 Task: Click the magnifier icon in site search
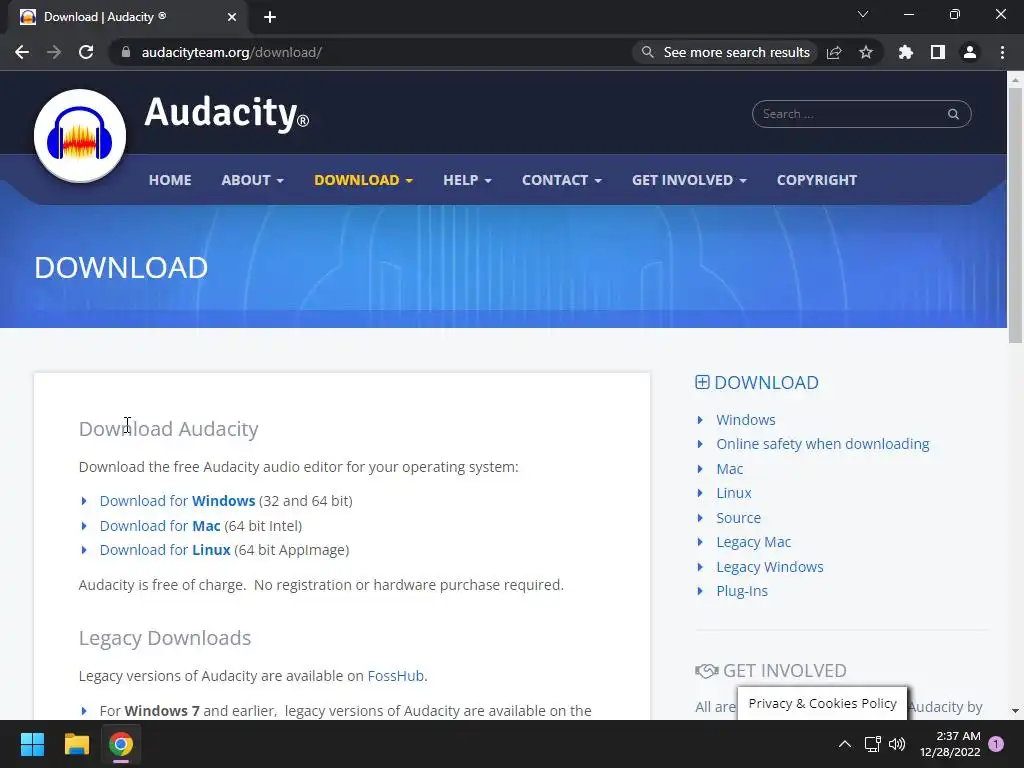click(x=953, y=114)
